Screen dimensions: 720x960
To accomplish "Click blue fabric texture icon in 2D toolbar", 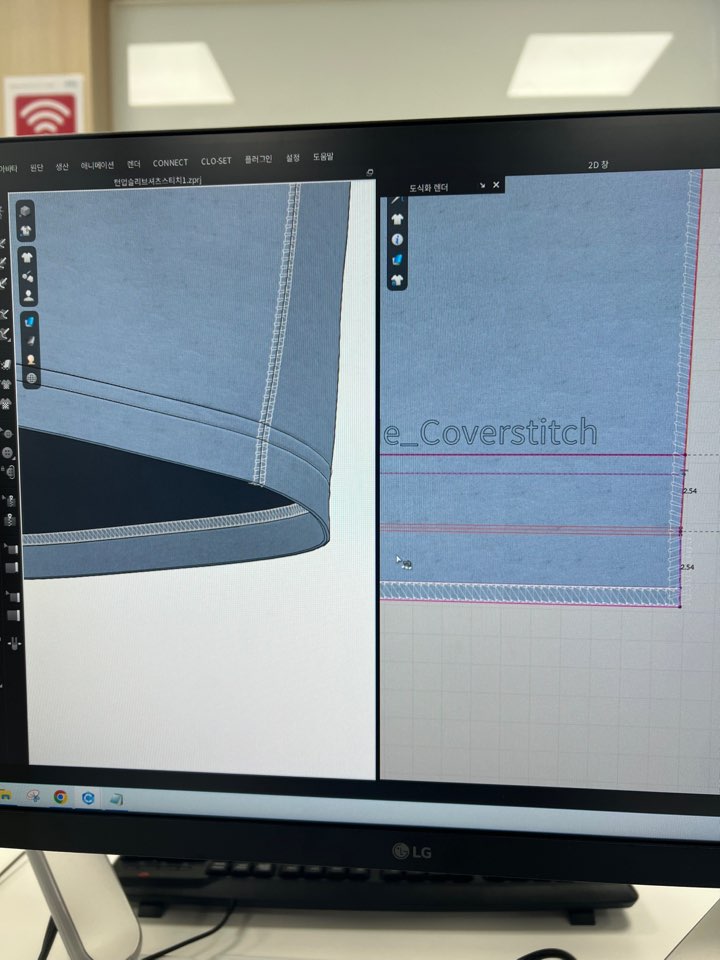I will 397,259.
